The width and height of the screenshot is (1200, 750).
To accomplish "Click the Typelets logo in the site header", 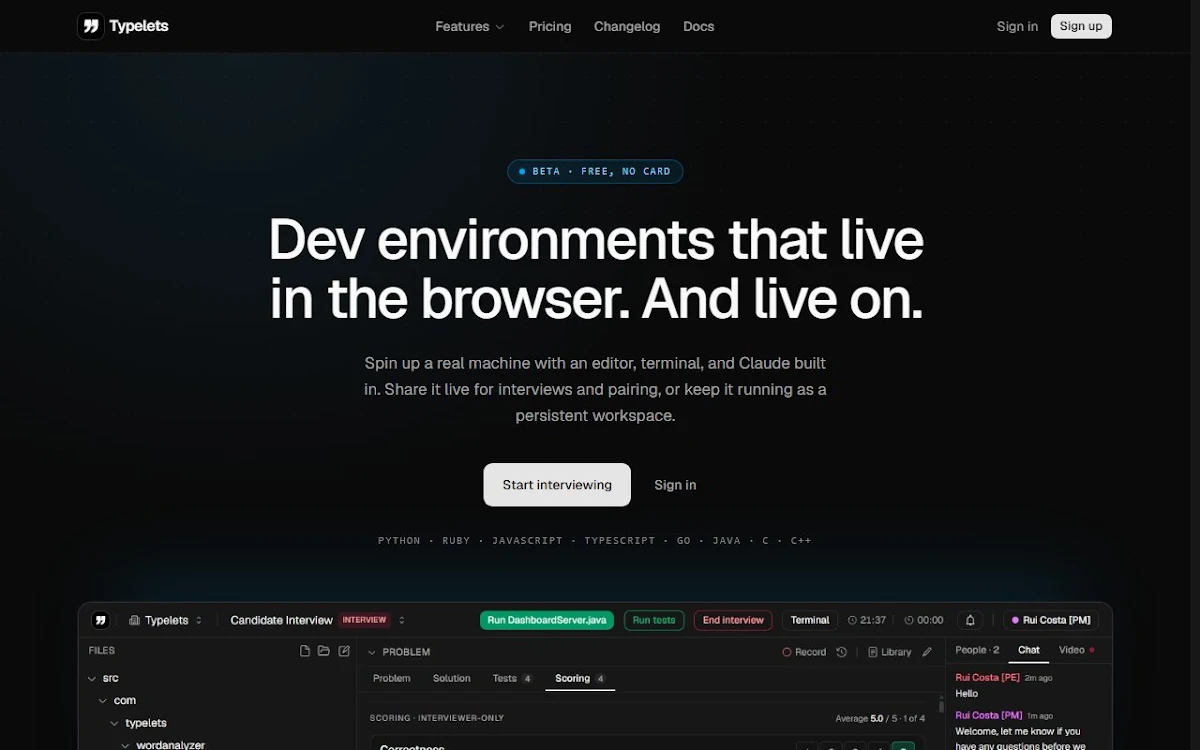I will [x=123, y=26].
